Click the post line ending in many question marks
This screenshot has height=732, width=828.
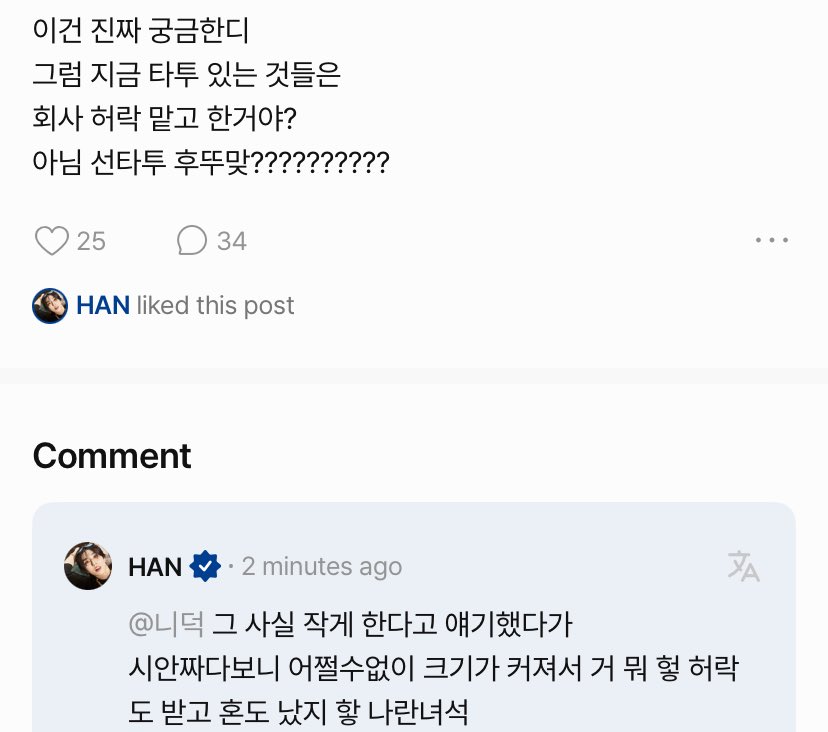(210, 162)
